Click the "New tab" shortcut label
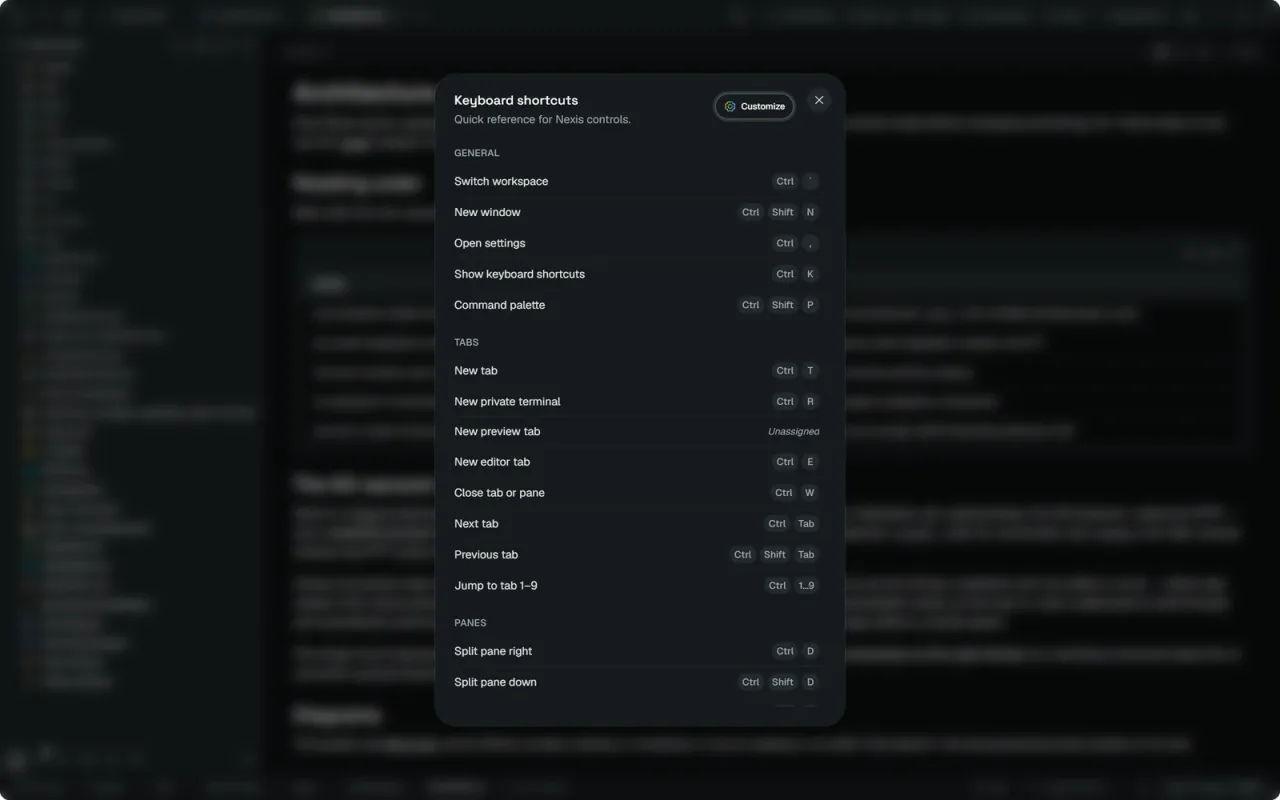The width and height of the screenshot is (1280, 800). click(476, 370)
